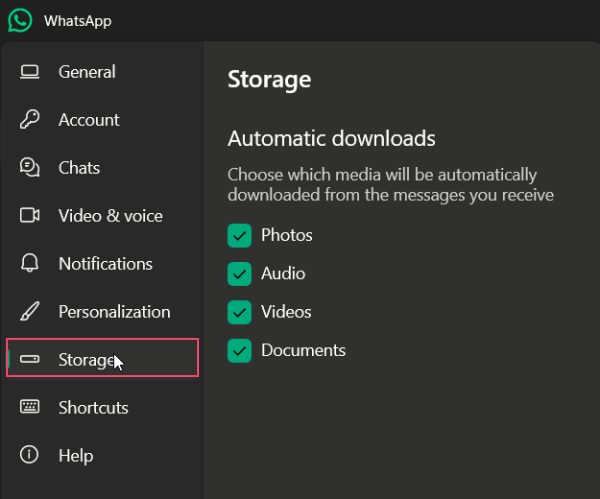Click the General laptop icon

point(29,72)
